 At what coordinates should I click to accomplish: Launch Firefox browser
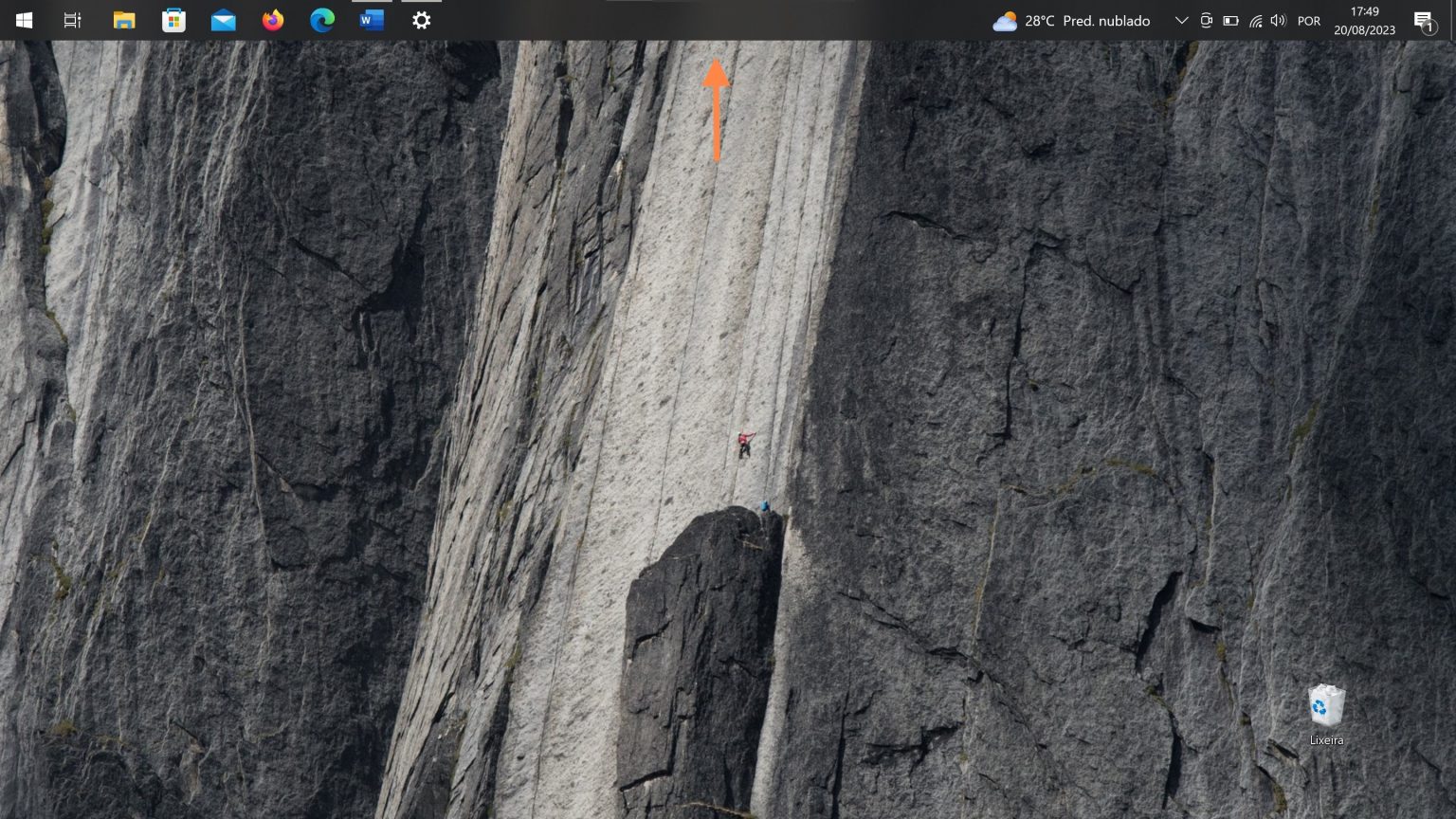pyautogui.click(x=273, y=20)
